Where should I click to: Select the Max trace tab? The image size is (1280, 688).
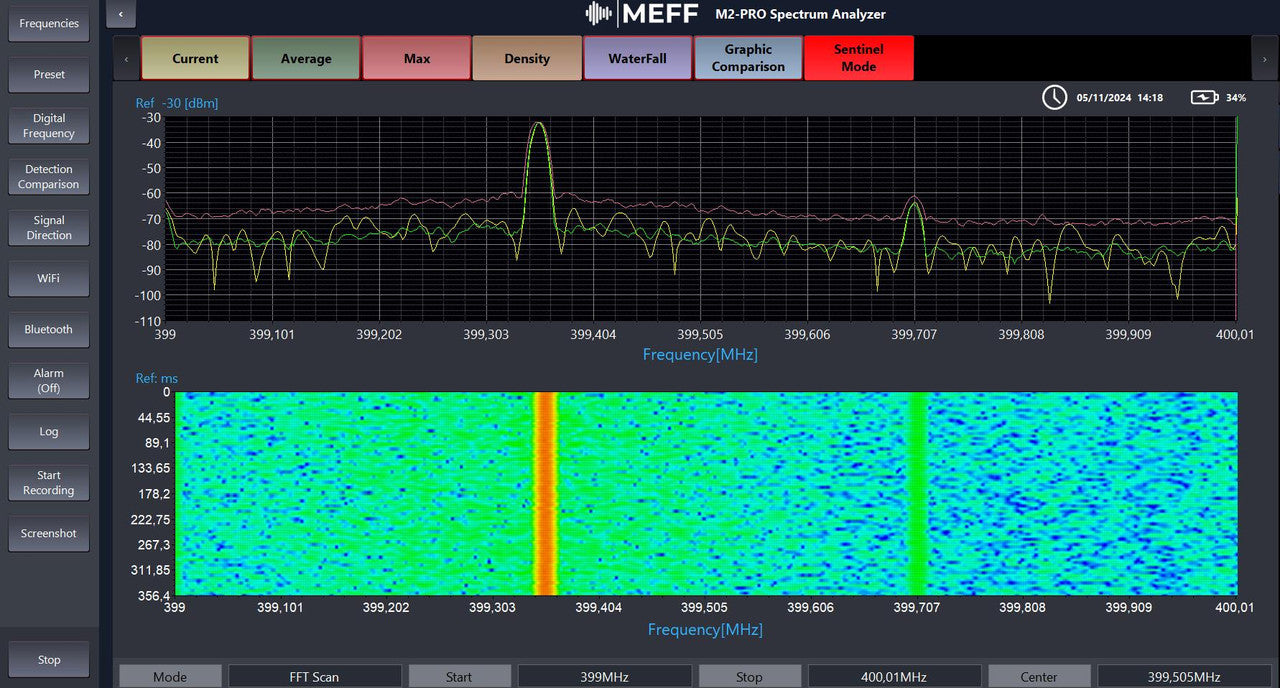click(416, 58)
